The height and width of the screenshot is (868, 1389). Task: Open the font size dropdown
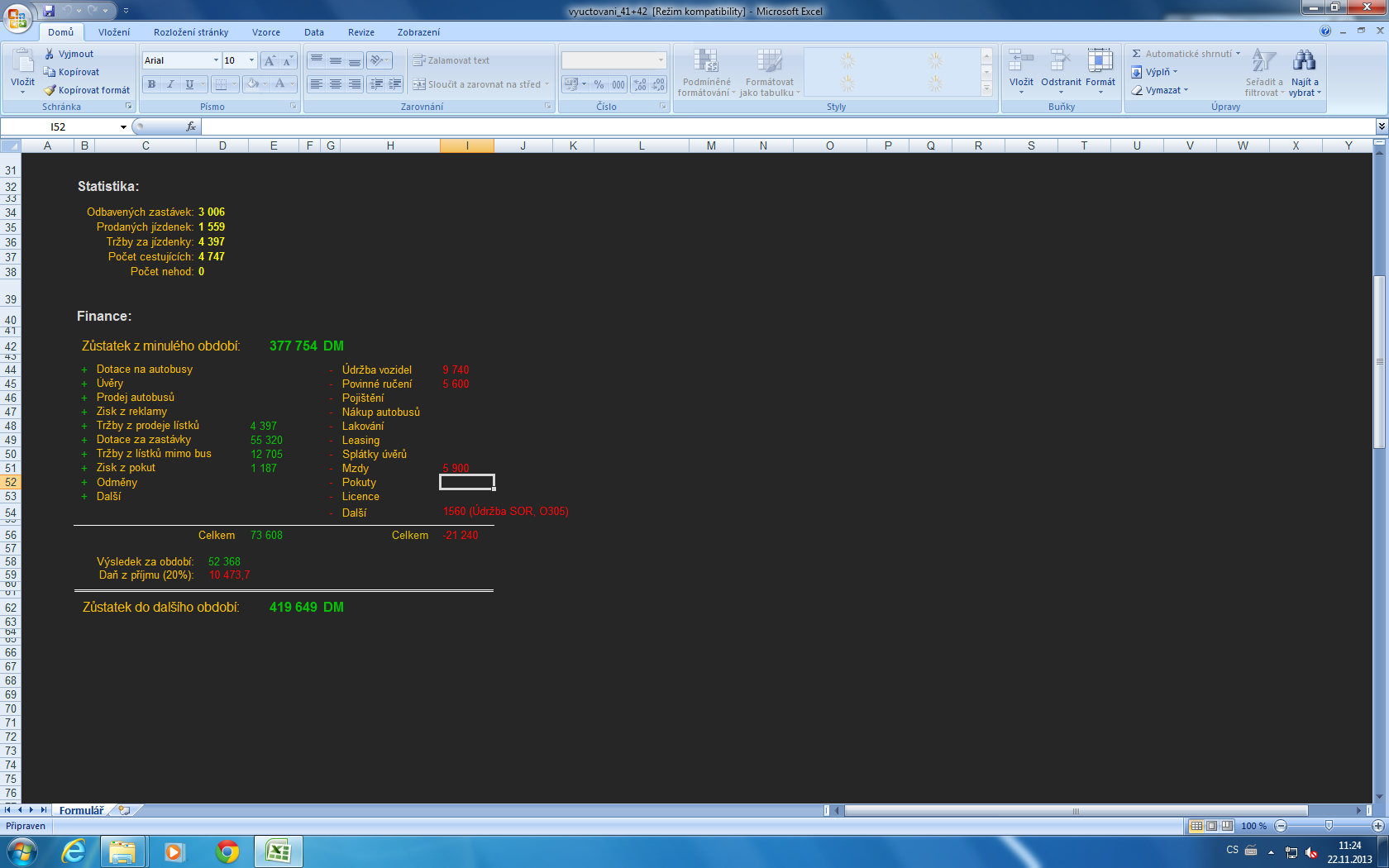pos(251,60)
